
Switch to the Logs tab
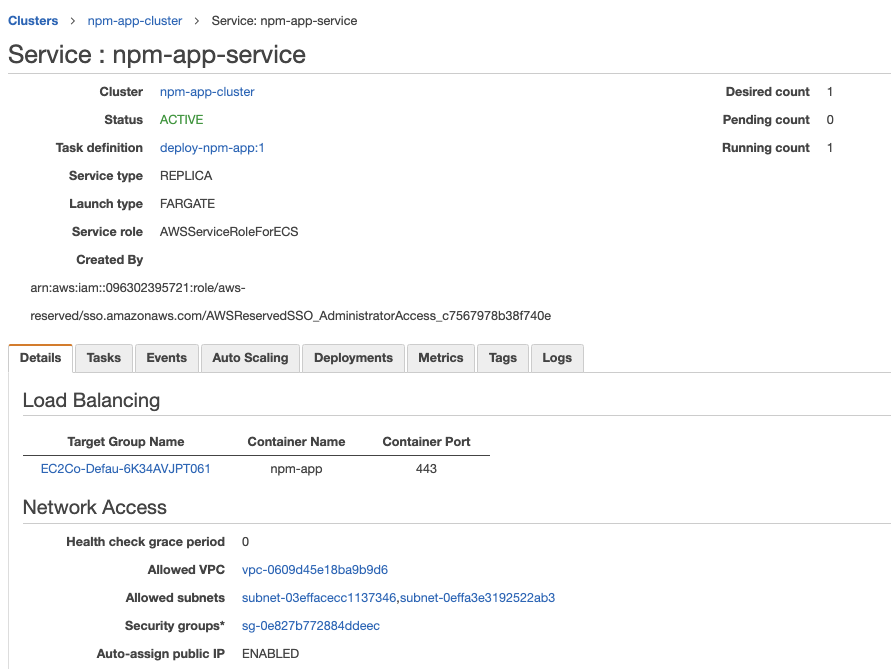(557, 358)
